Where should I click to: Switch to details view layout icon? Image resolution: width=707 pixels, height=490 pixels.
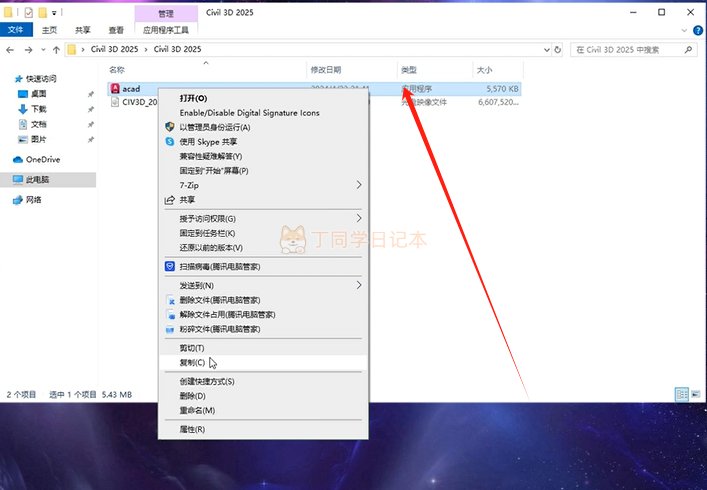pos(682,394)
